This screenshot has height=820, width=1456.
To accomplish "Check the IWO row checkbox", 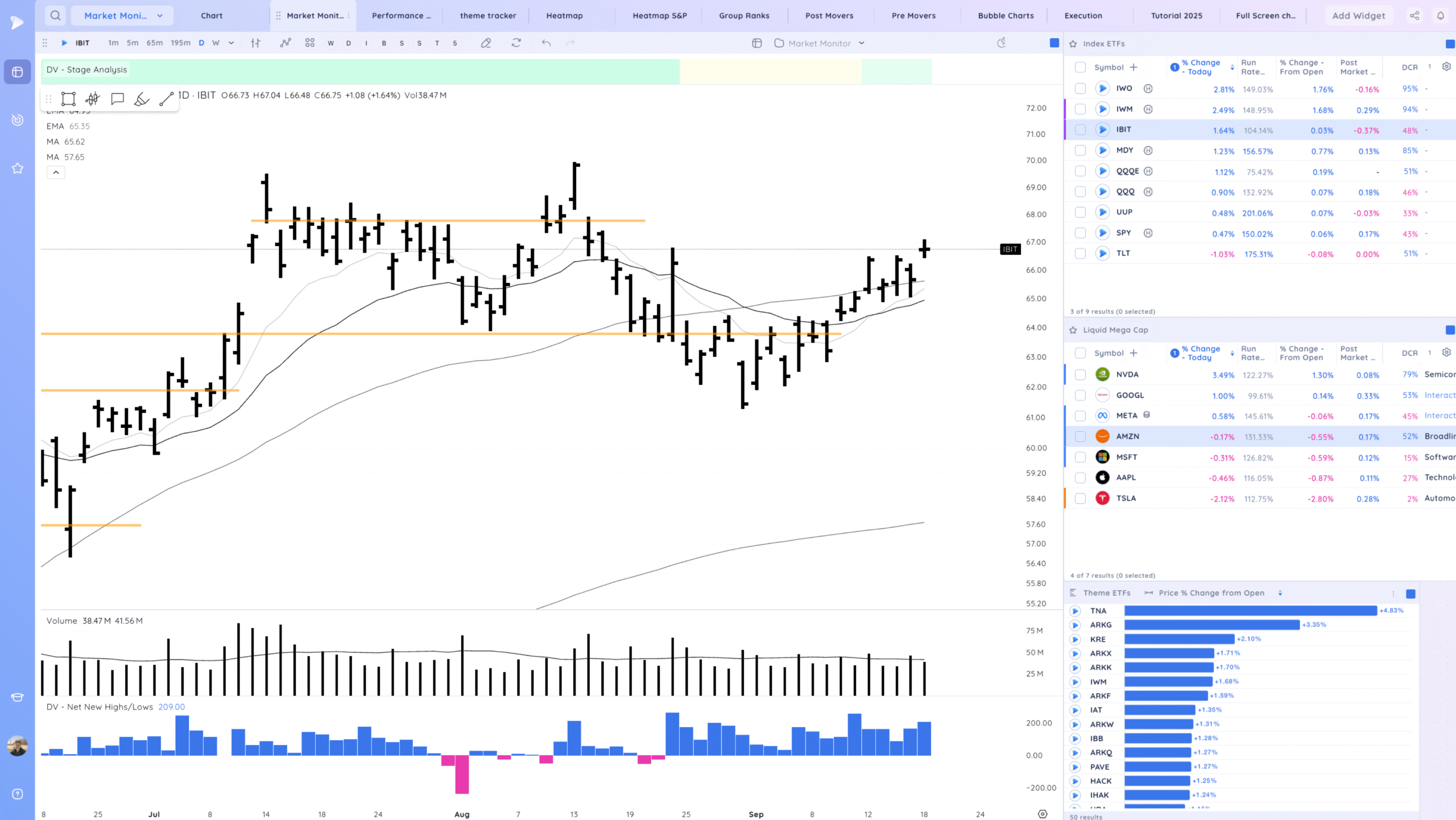I will 1080,89.
